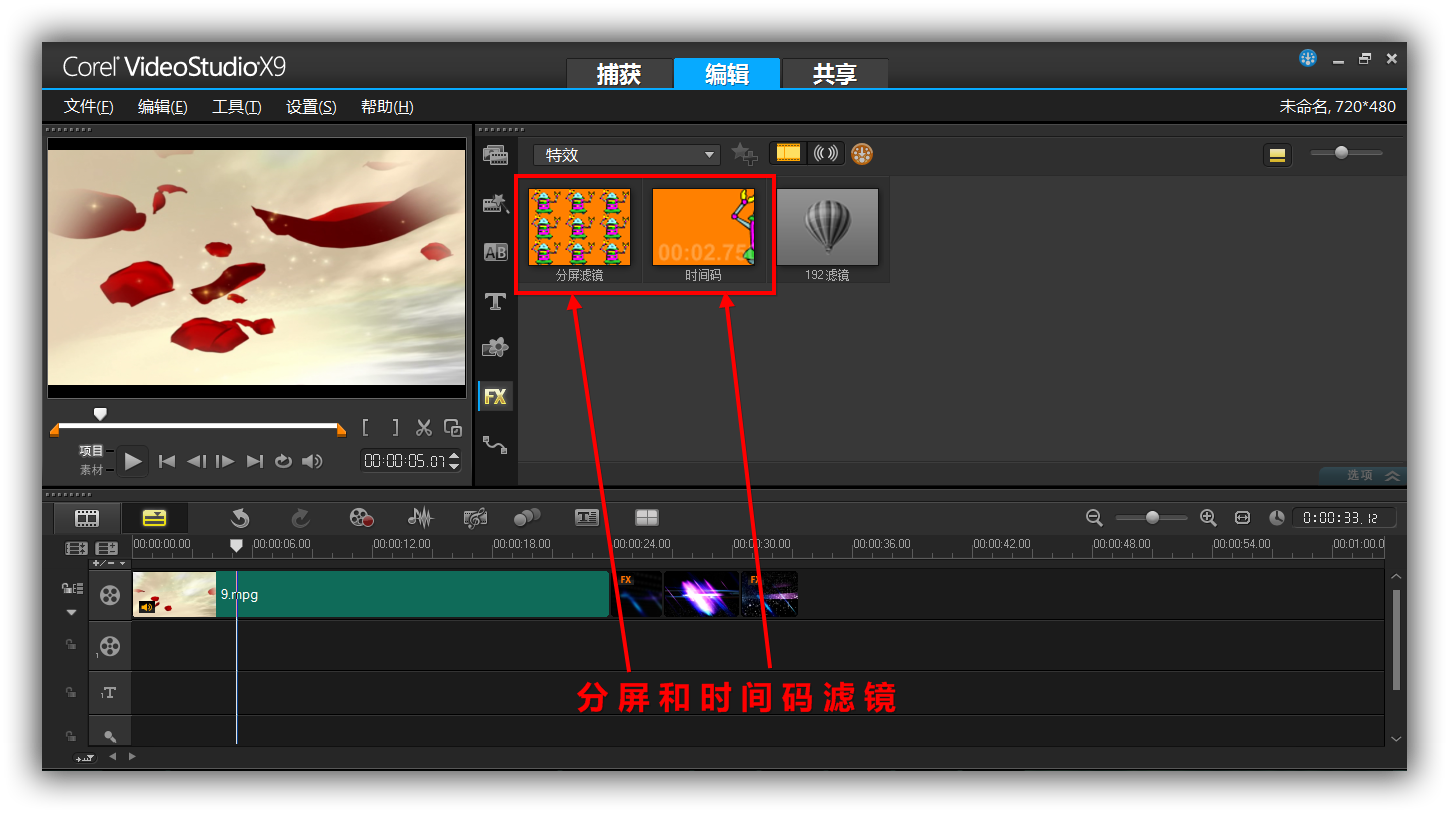
Task: Open the Path motion library icon
Action: [495, 444]
